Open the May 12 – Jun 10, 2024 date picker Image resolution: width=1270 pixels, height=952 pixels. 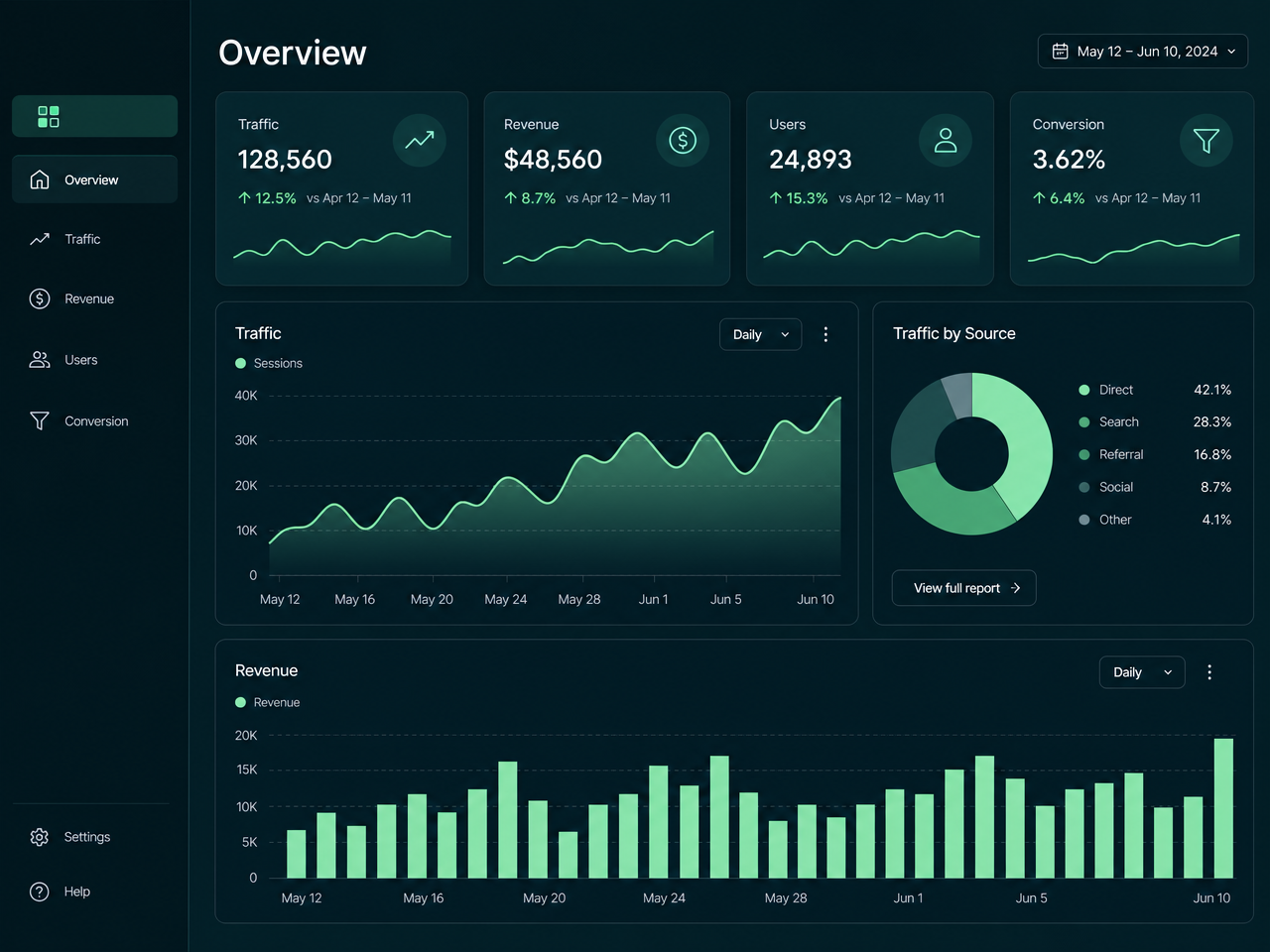click(x=1143, y=52)
